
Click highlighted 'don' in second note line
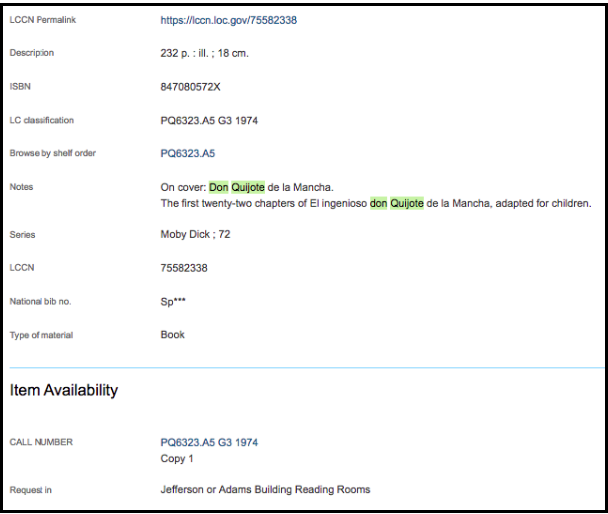(x=378, y=203)
